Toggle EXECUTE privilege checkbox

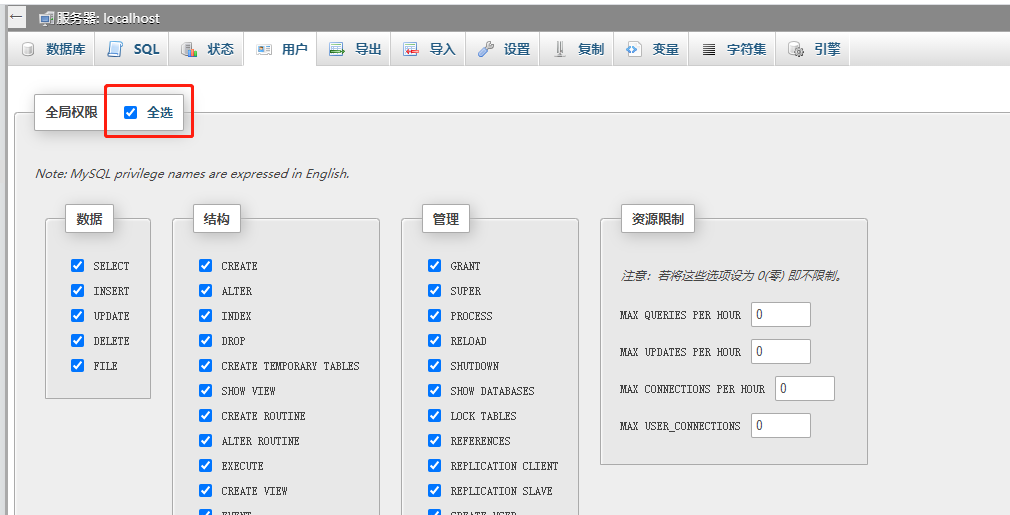click(x=205, y=465)
